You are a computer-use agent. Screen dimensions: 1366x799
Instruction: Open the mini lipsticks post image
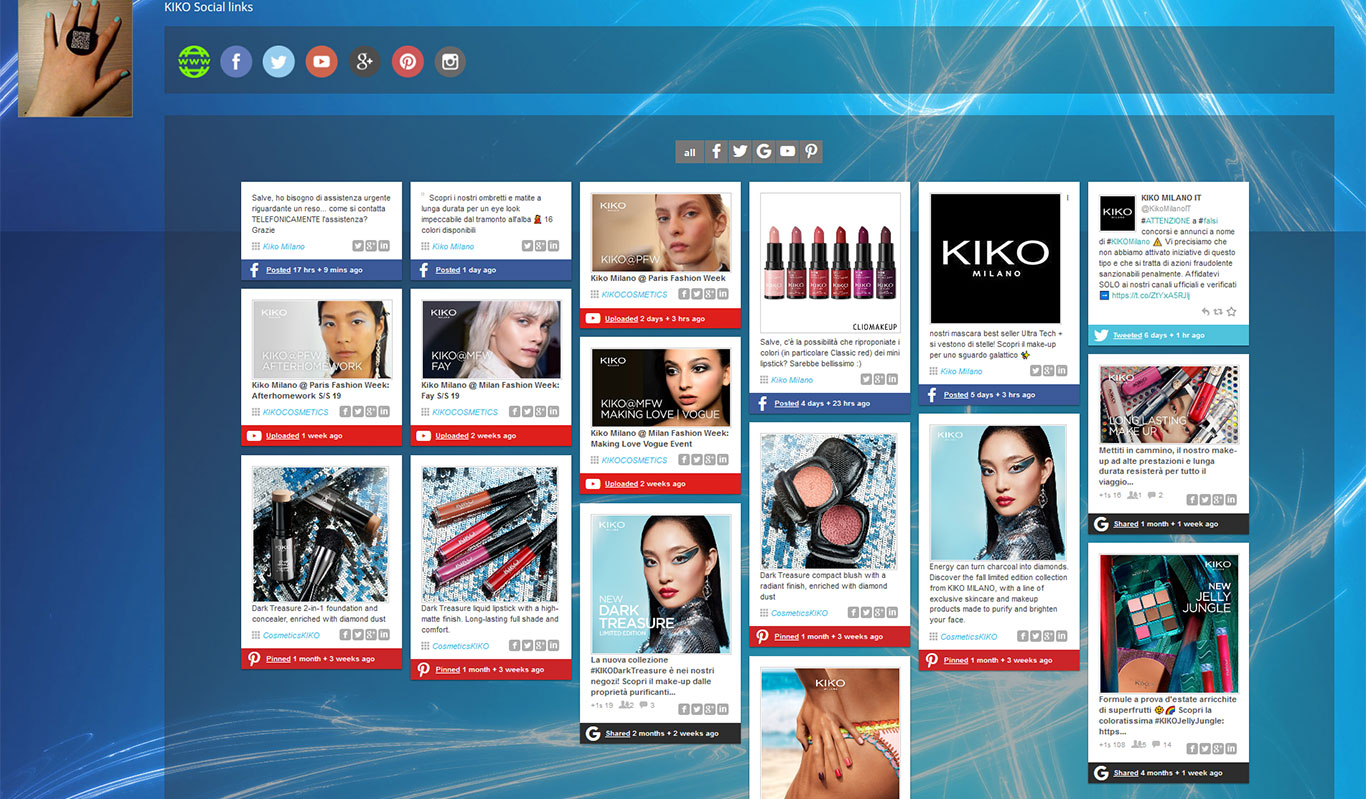(830, 262)
